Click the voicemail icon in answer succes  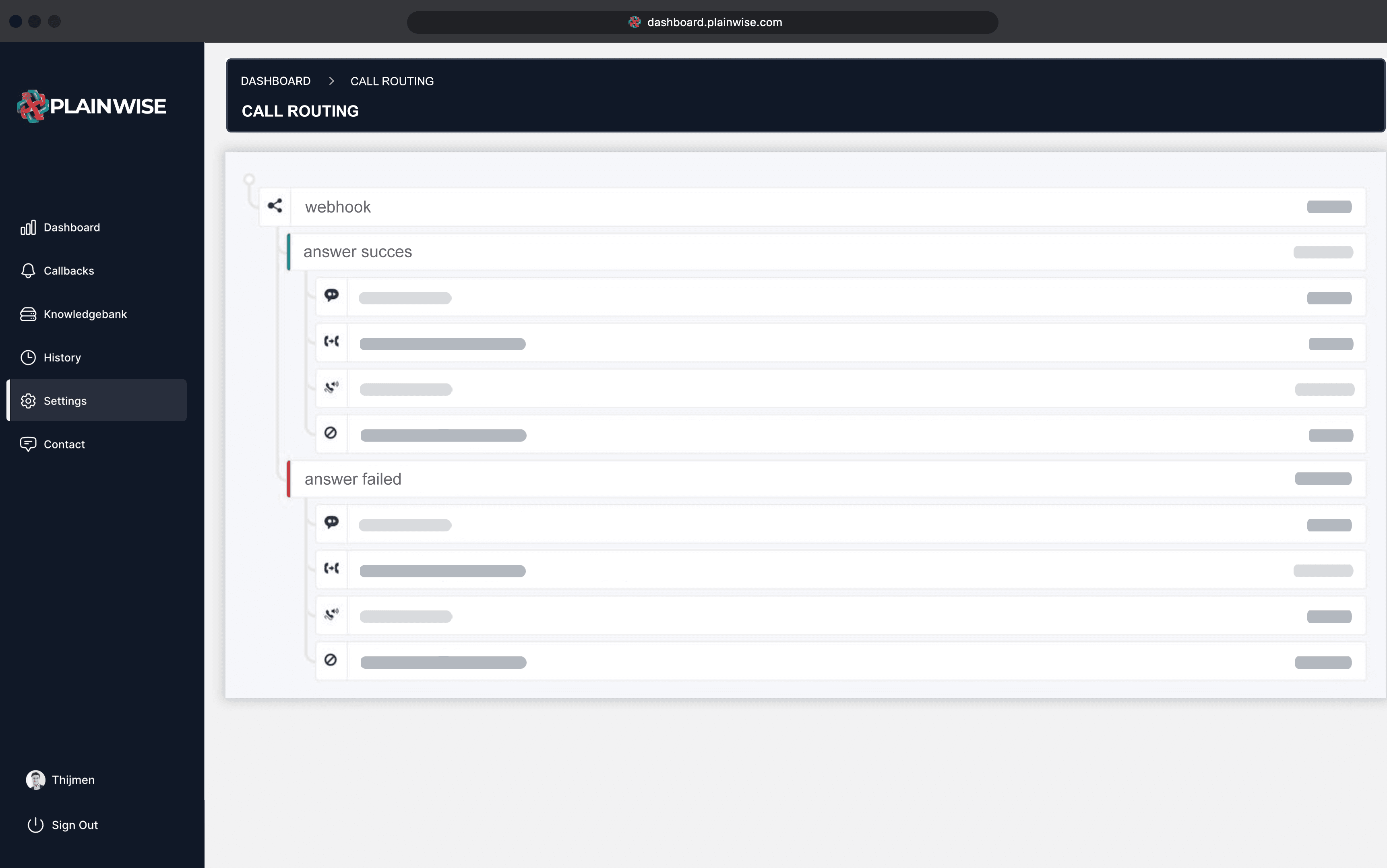coord(331,388)
